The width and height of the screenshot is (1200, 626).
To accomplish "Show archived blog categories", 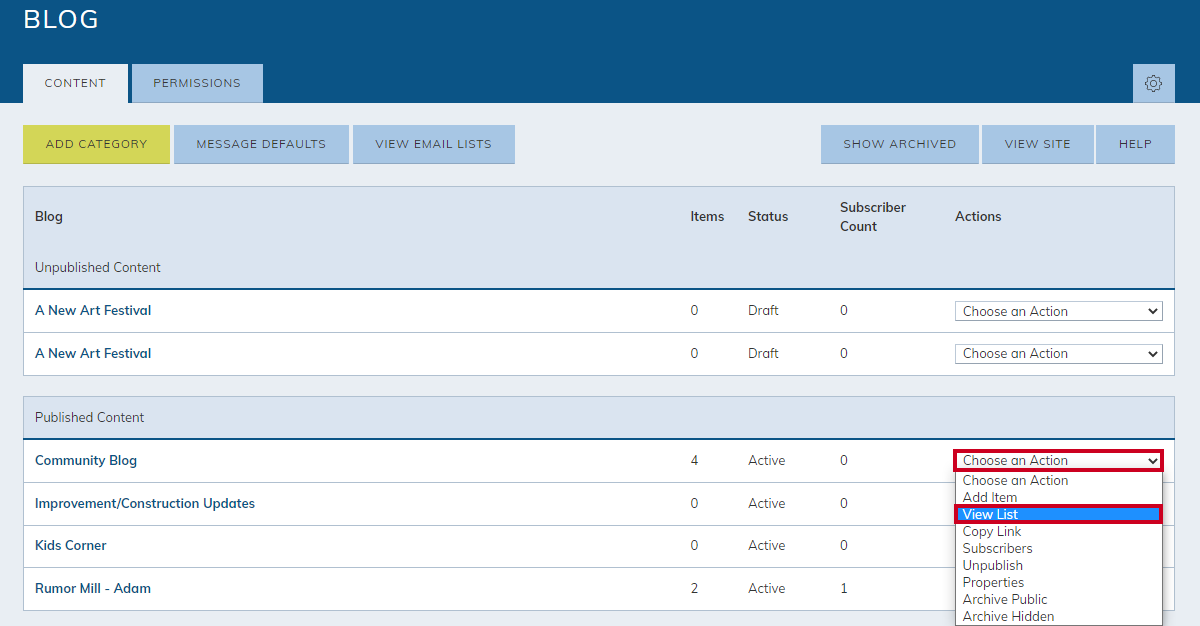I will 899,144.
